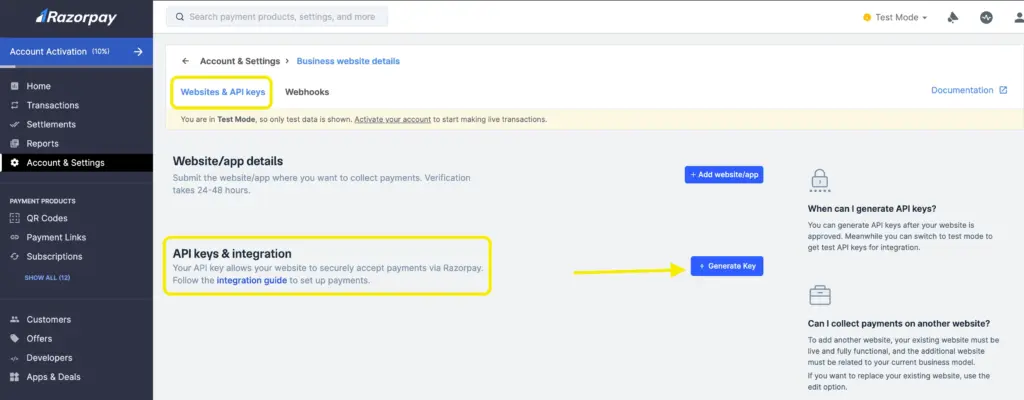Image resolution: width=1024 pixels, height=400 pixels.
Task: Click the QR Codes icon
Action: 14,218
